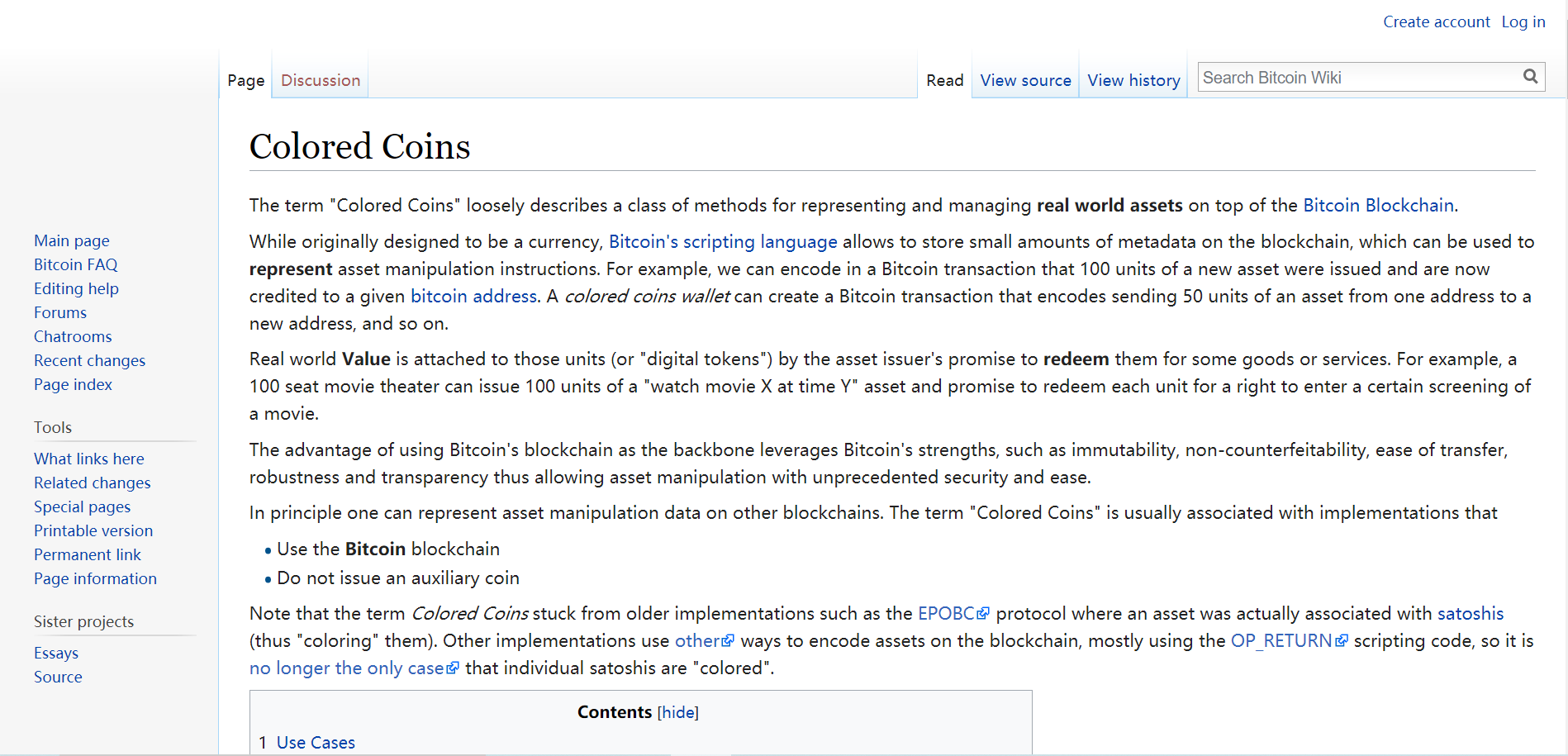Viewport: 1568px width, 756px height.
Task: Hide the Contents table
Action: [677, 712]
